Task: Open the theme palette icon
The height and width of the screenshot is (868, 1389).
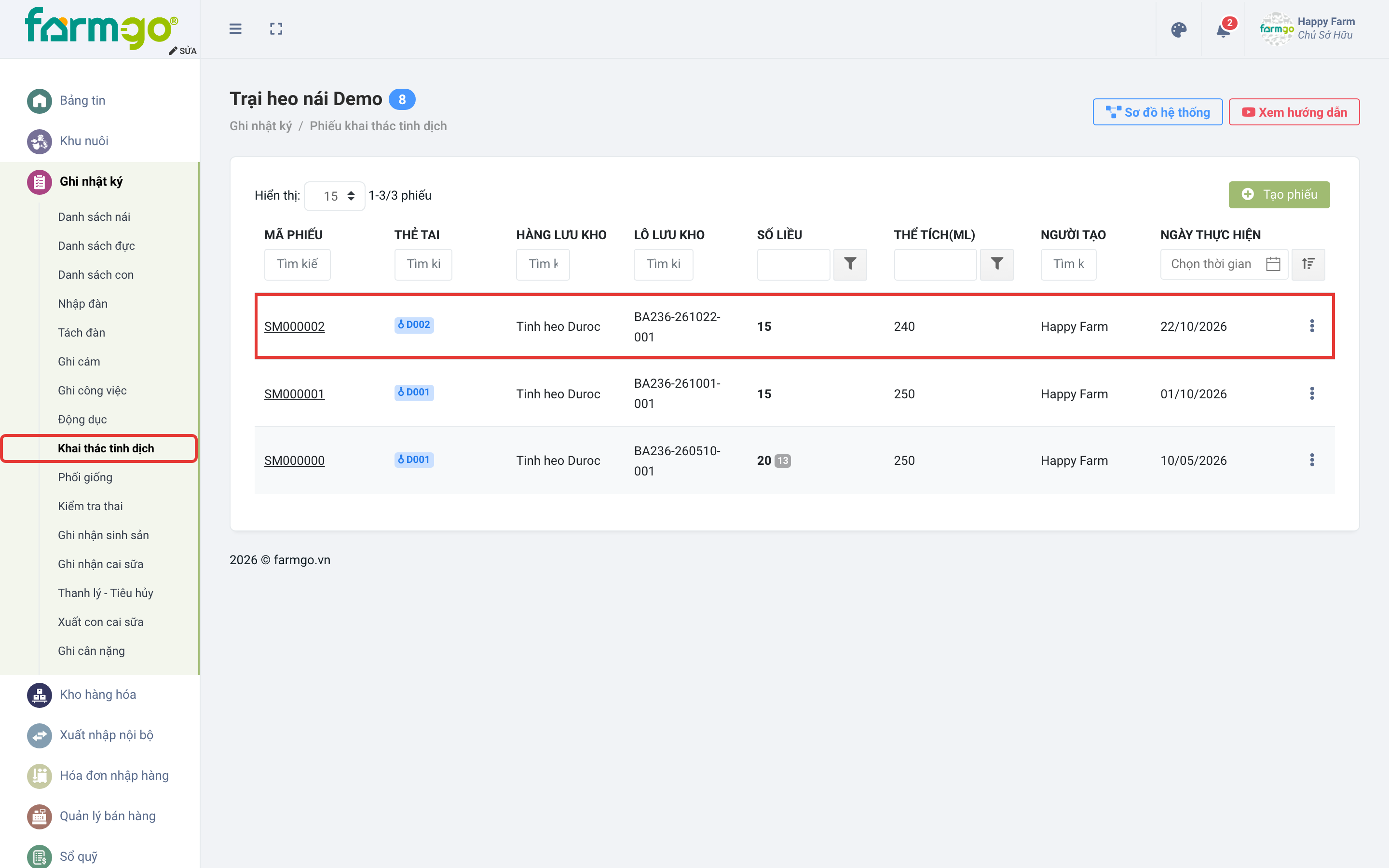Action: point(1178,29)
